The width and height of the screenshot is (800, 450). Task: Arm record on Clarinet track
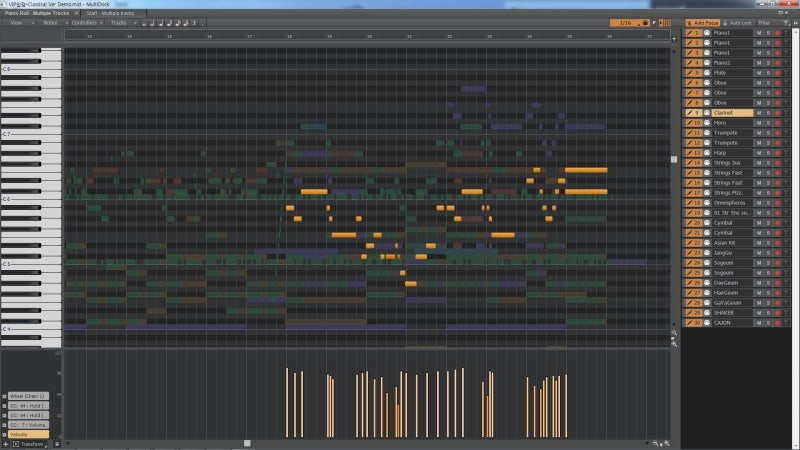(777, 113)
